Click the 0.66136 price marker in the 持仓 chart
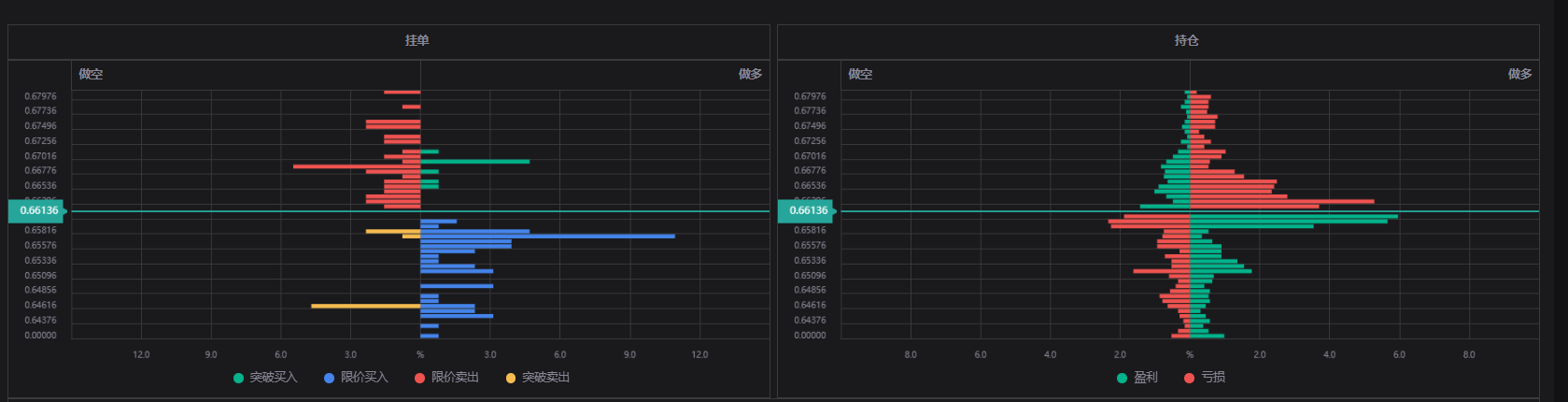Screen dimensions: 1568x402 [808, 211]
